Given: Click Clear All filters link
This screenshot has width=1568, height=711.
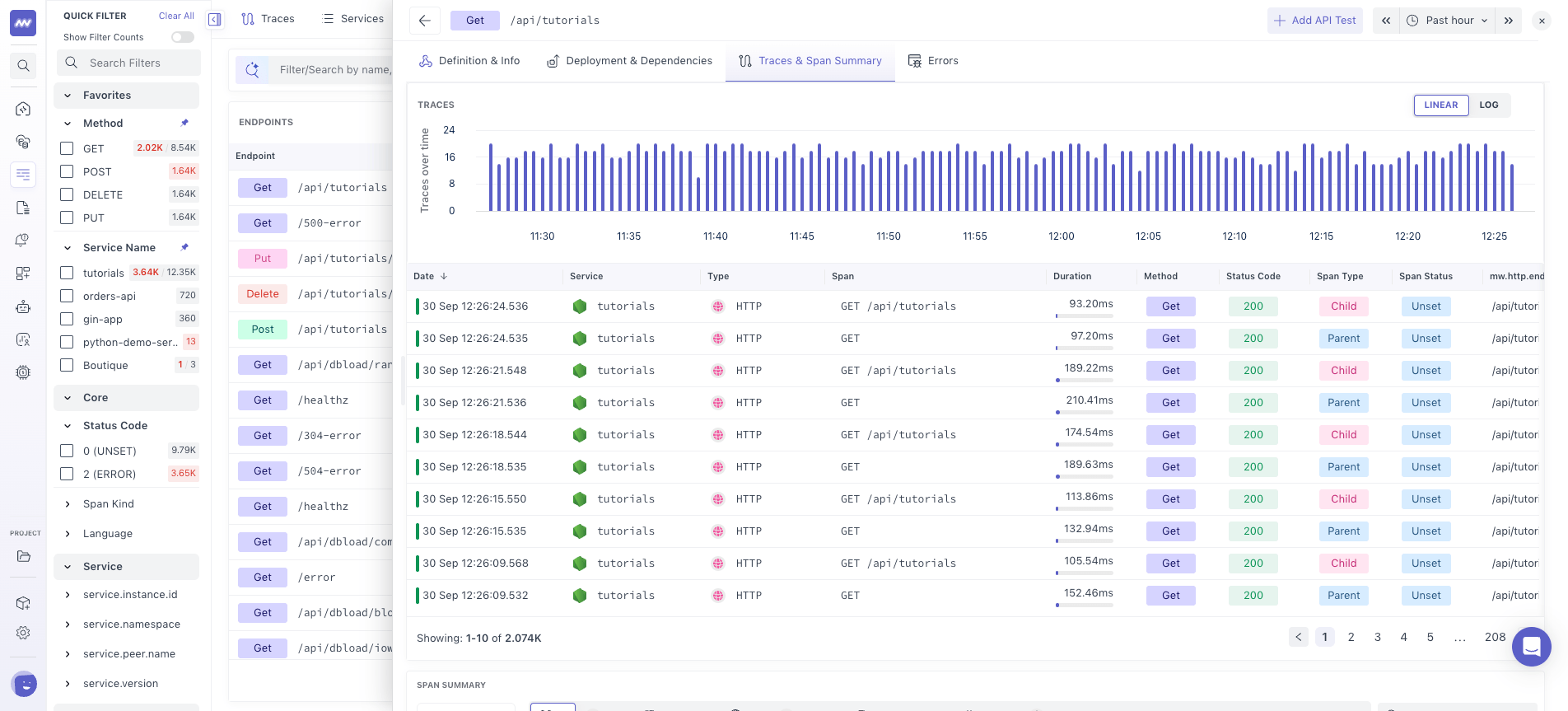Looking at the screenshot, I should coord(176,16).
